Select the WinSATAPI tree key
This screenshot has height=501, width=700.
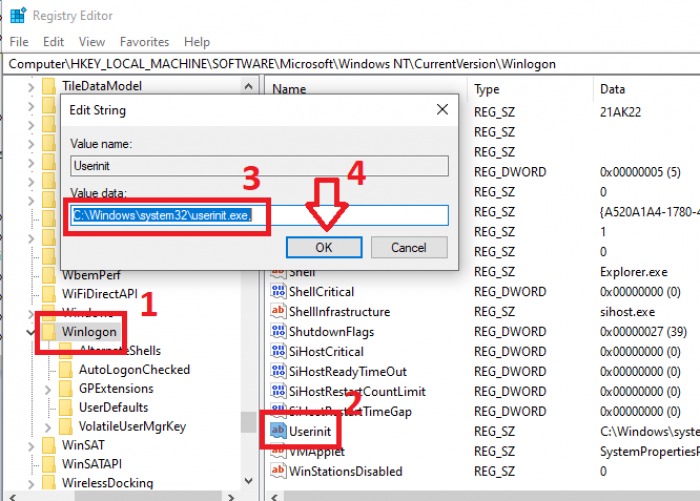[x=92, y=464]
